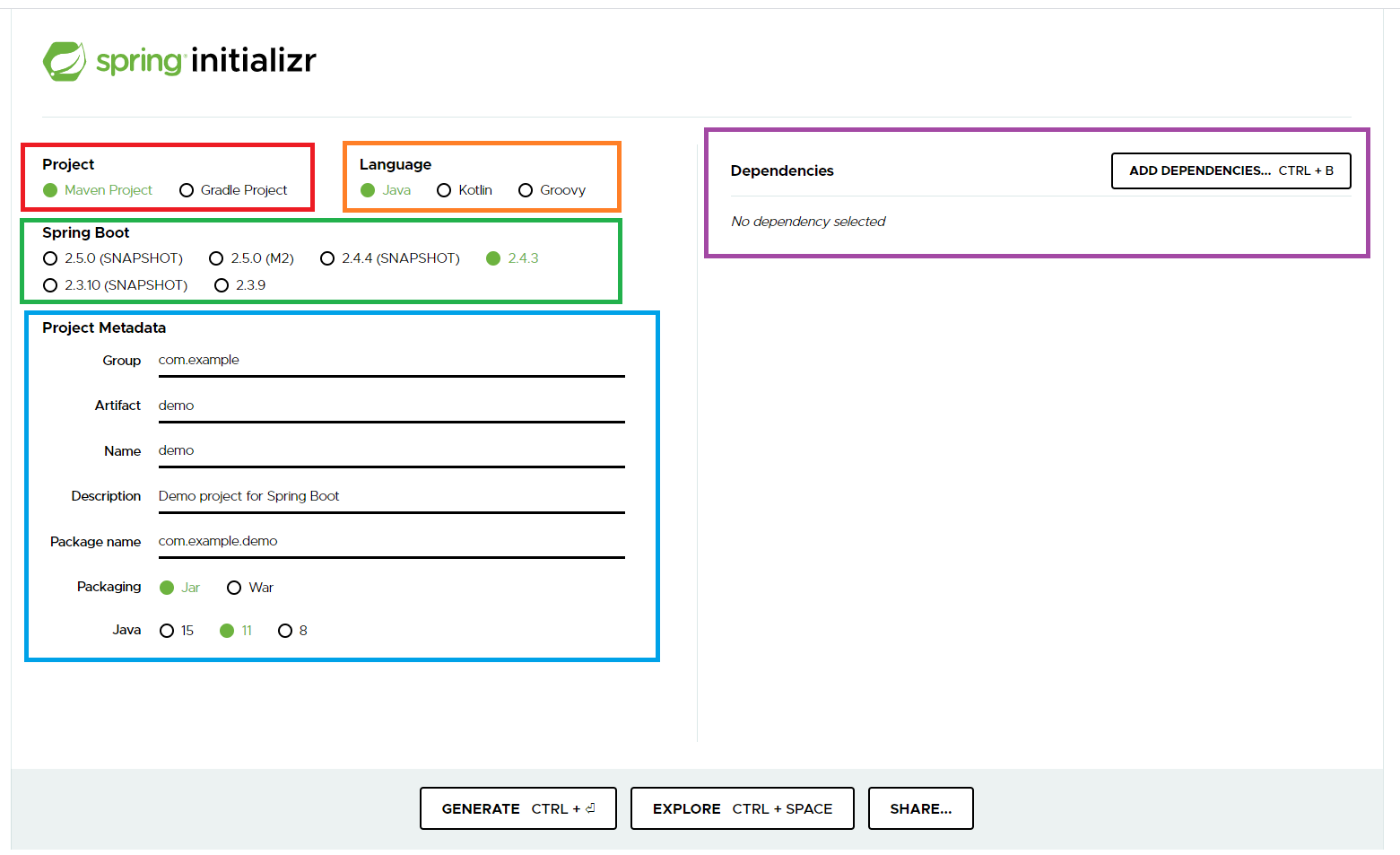
Task: Click the Spring Initializr leaf logo
Action: click(65, 61)
